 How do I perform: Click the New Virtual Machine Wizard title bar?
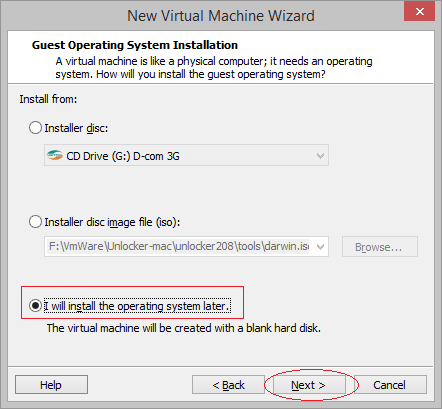pos(221,15)
